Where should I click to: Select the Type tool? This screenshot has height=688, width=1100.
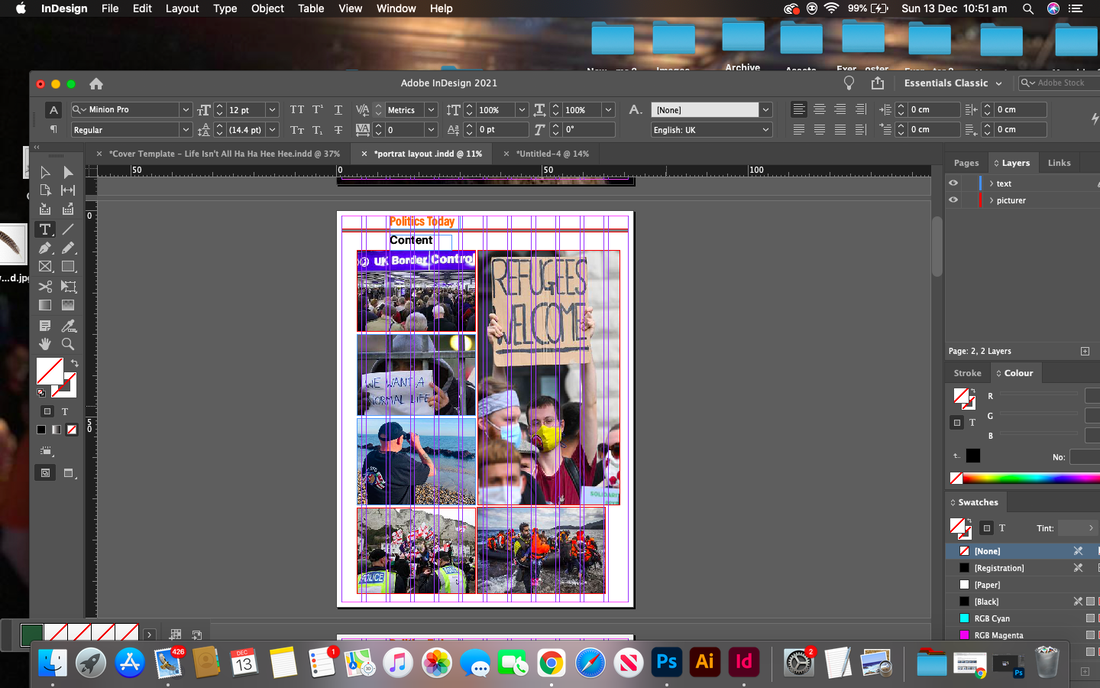coord(45,229)
